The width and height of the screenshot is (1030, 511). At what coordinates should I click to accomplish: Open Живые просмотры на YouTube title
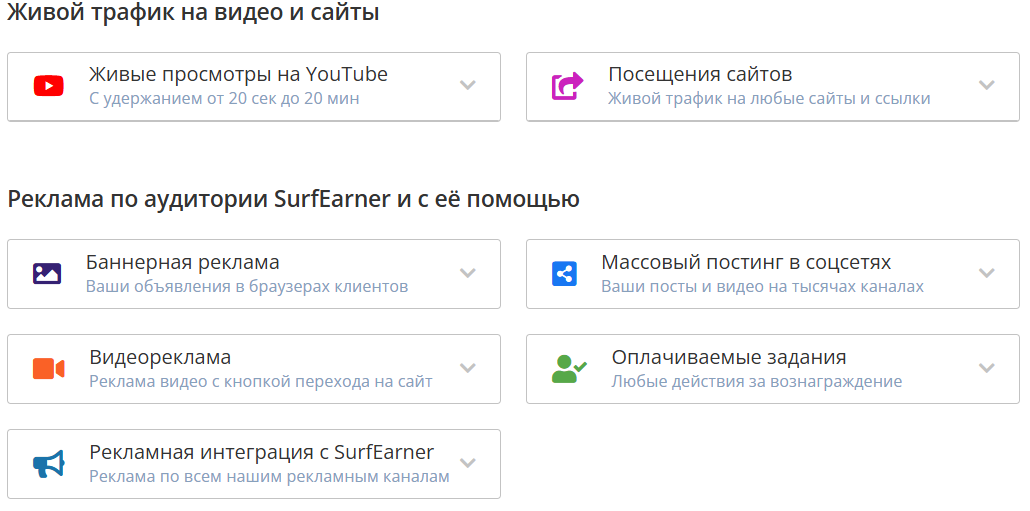(238, 74)
